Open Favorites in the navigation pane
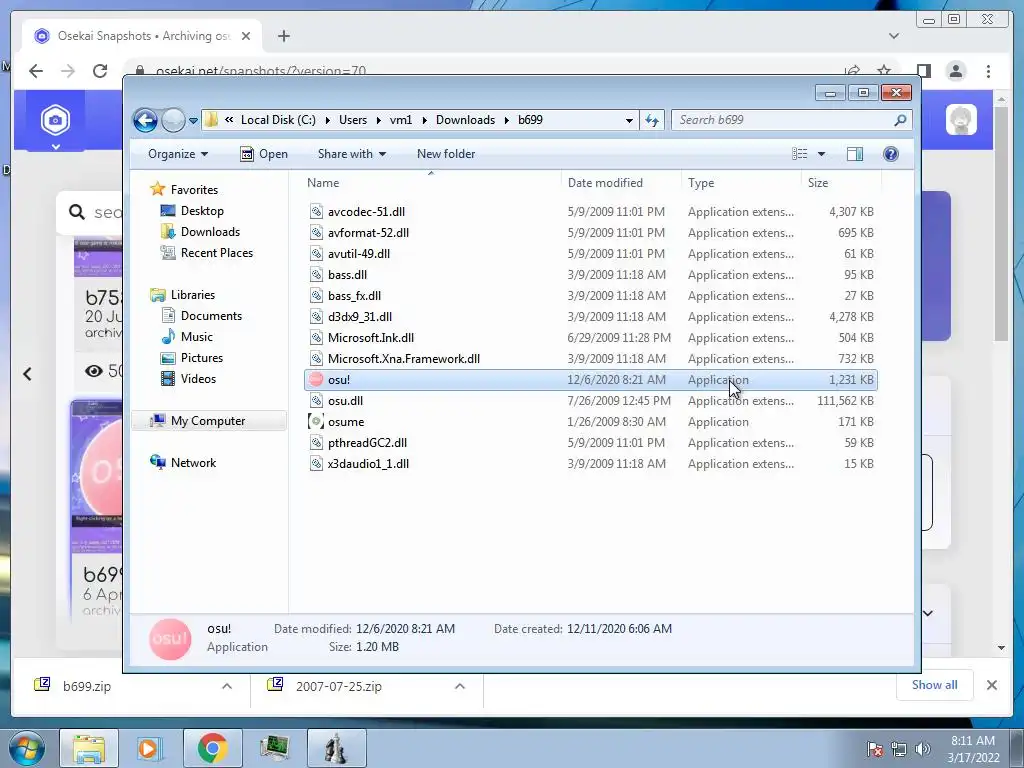1024x768 pixels. point(194,189)
